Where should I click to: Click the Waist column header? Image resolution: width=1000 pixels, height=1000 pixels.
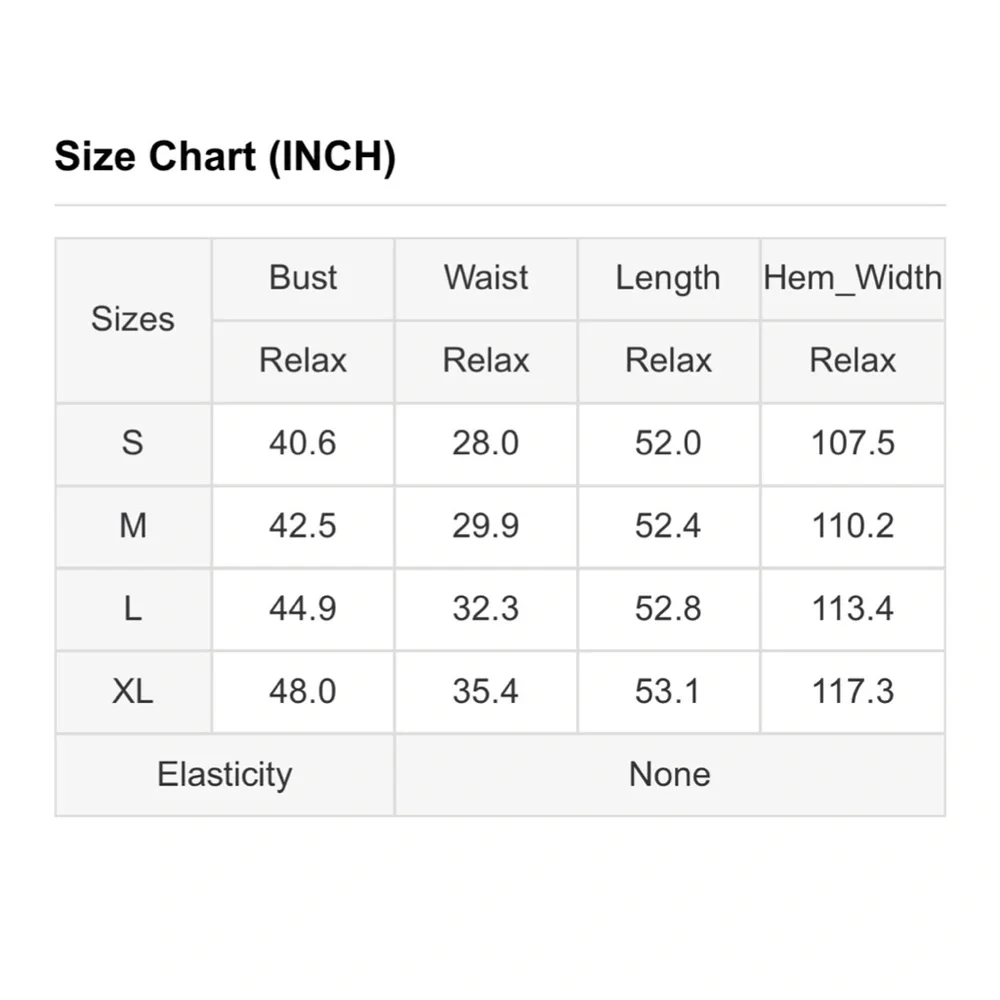[486, 278]
